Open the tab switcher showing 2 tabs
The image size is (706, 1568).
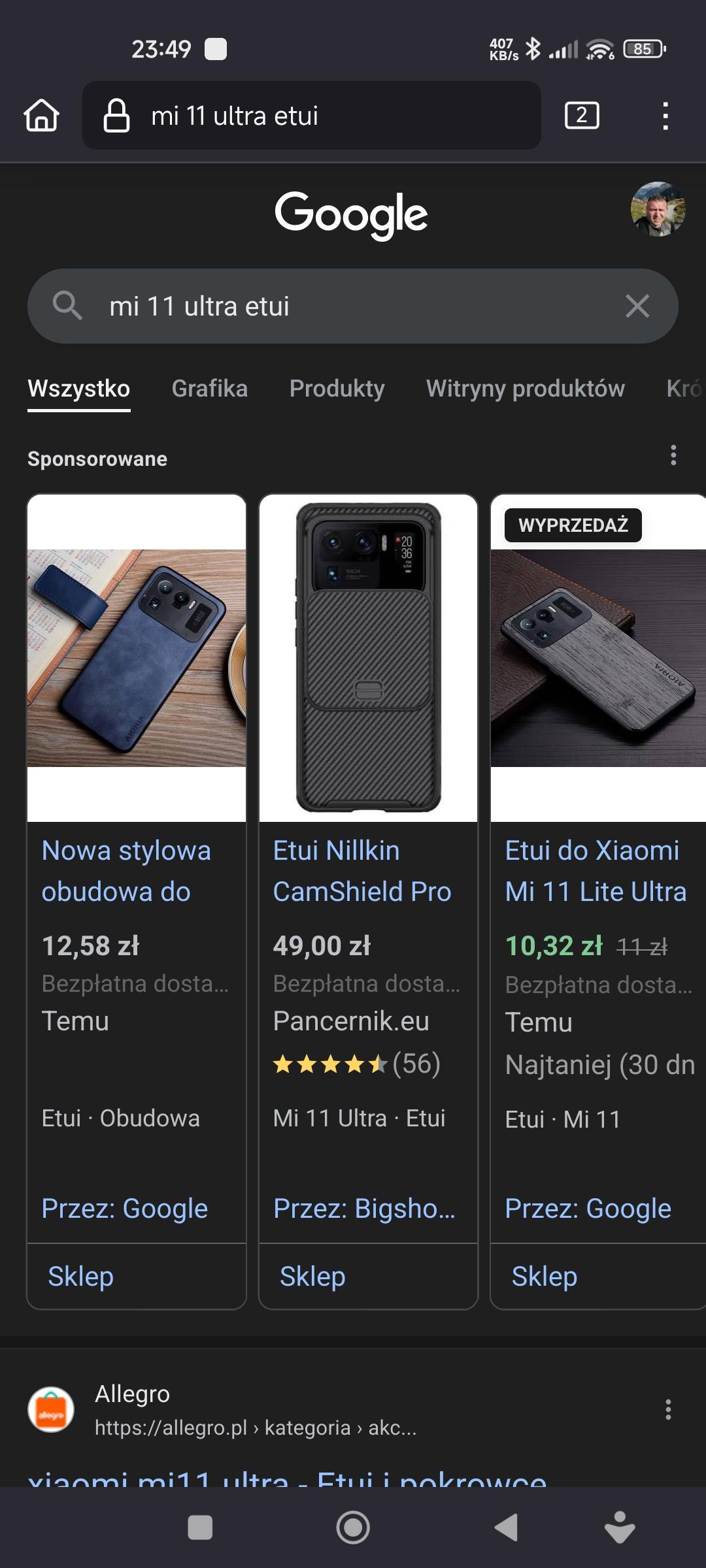point(581,116)
